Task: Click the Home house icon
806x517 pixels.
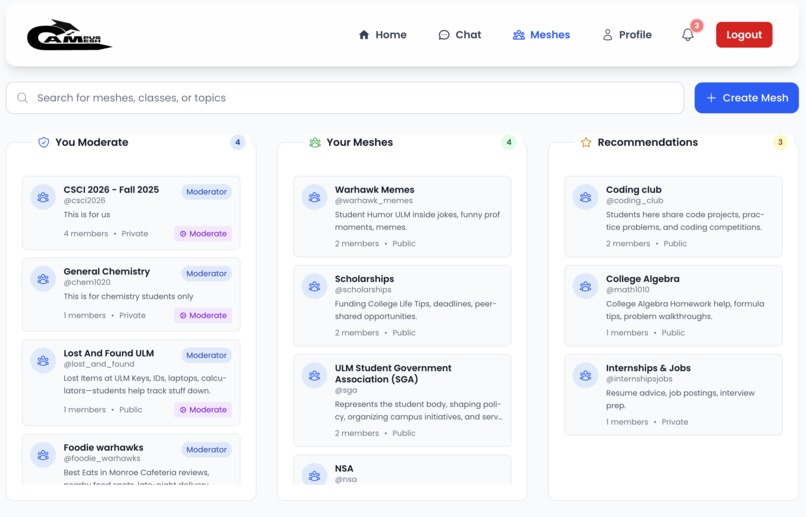Action: [364, 34]
